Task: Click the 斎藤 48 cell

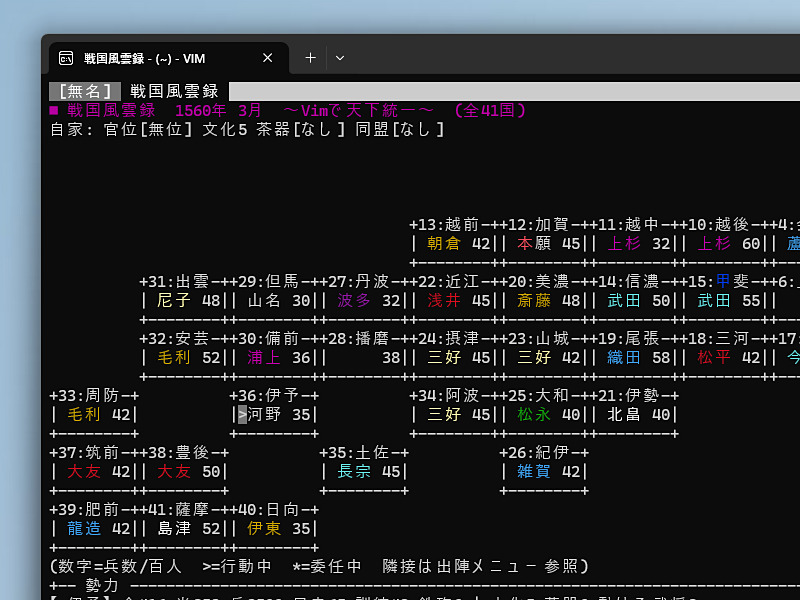Action: [x=549, y=301]
